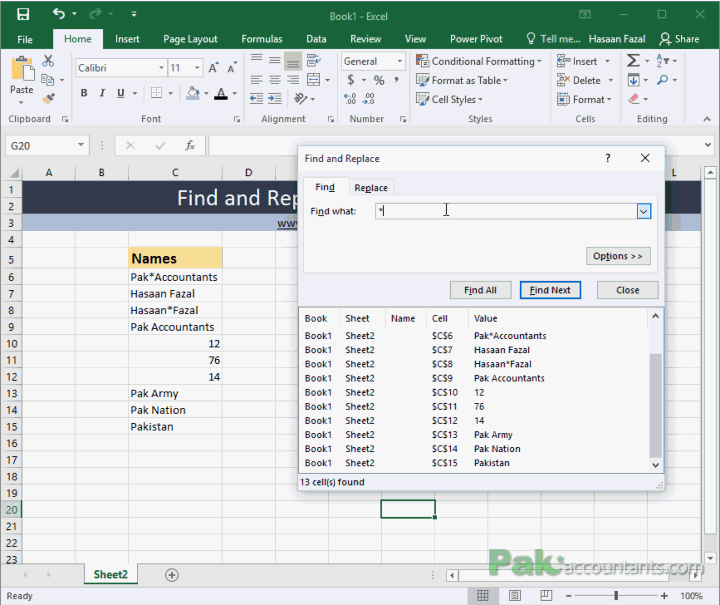Viewport: 720px width, 605px height.
Task: Click the Orientation text angle icon
Action: click(301, 98)
